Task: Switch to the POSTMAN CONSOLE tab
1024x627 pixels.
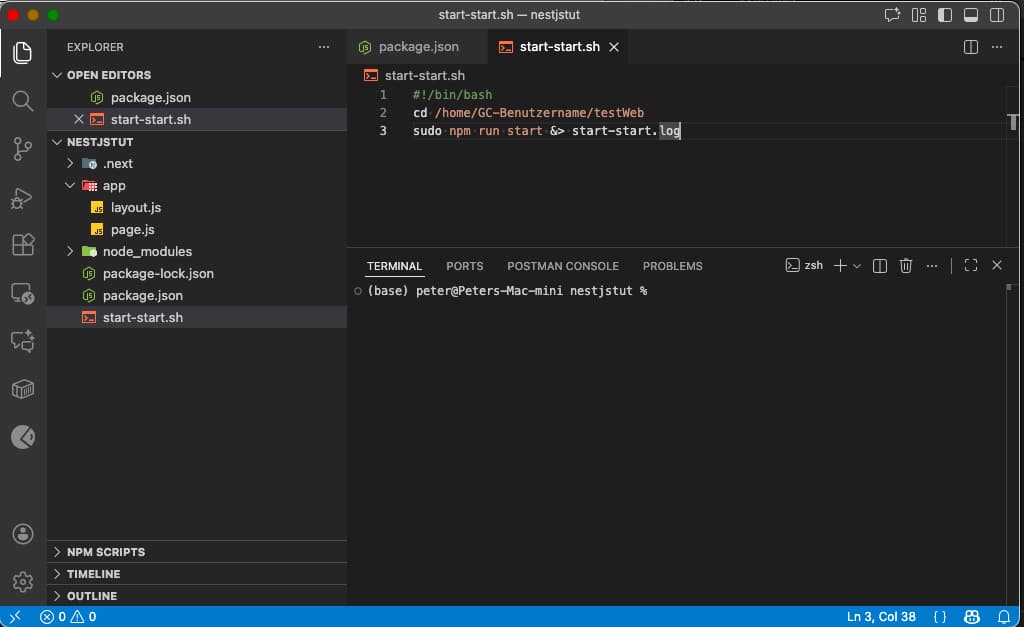Action: 563,266
